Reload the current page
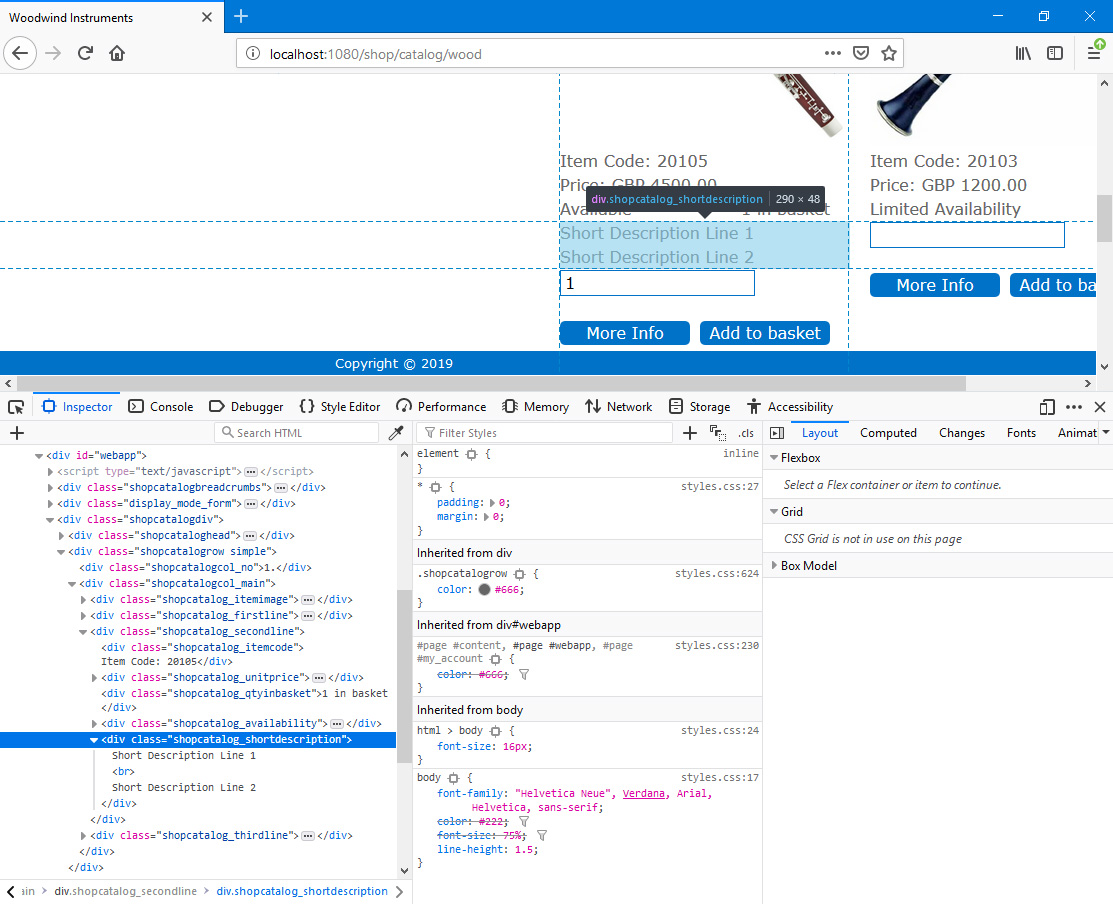The height and width of the screenshot is (904, 1113). click(85, 53)
